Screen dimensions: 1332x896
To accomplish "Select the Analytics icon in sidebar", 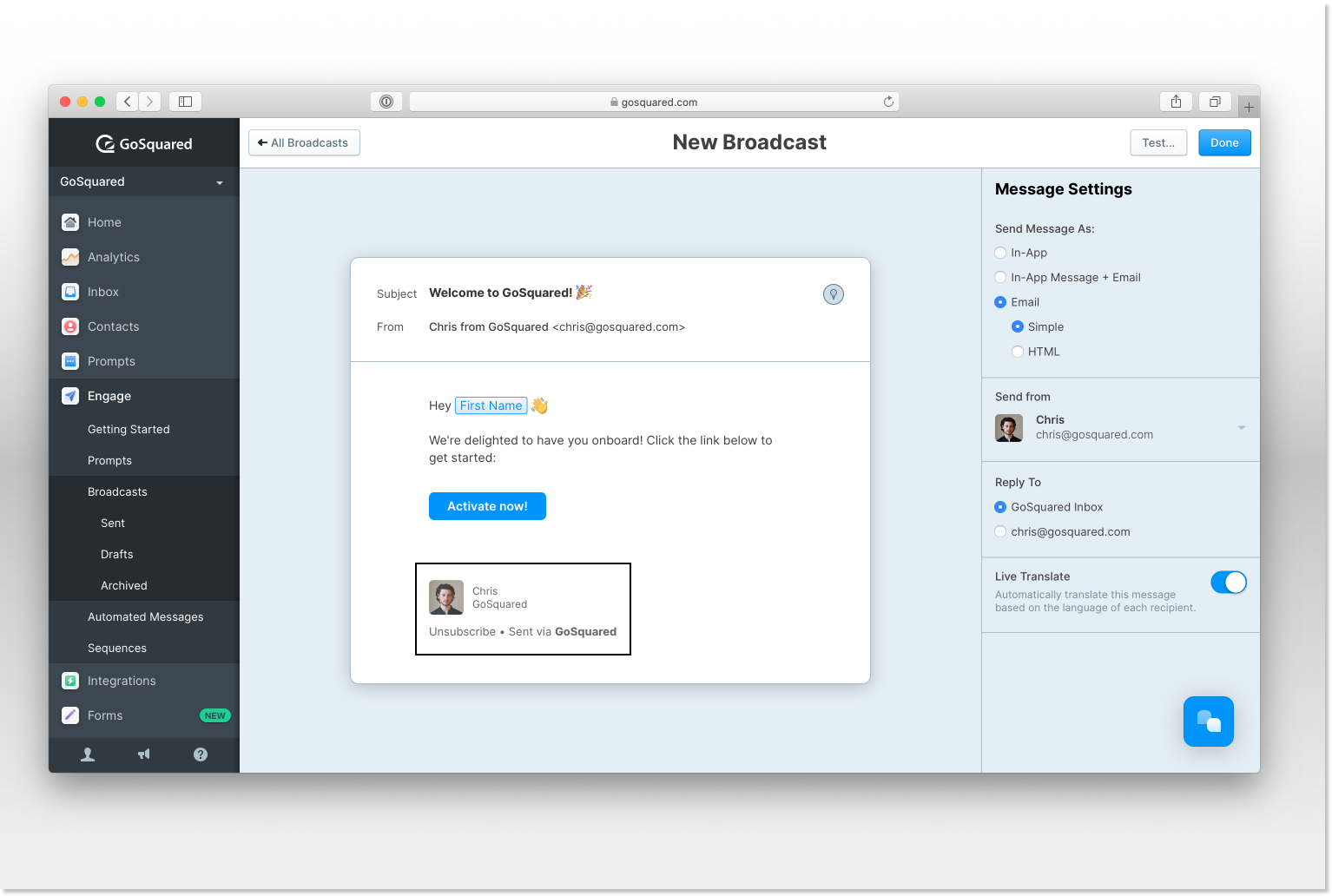I will coord(70,257).
